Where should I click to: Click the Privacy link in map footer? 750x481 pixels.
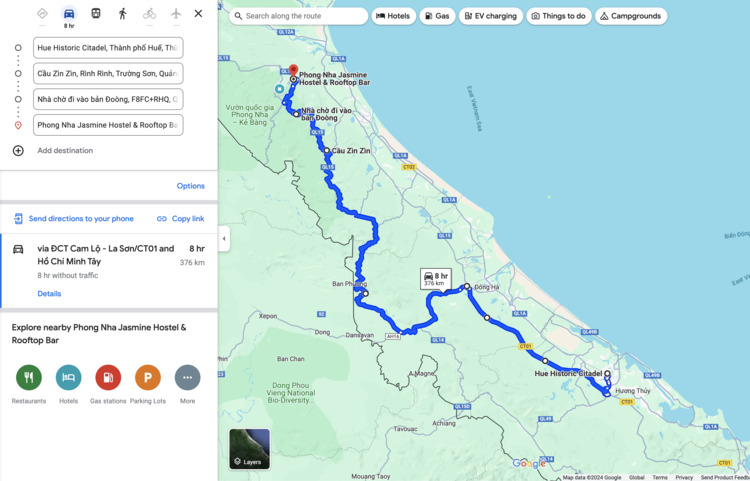tap(684, 477)
